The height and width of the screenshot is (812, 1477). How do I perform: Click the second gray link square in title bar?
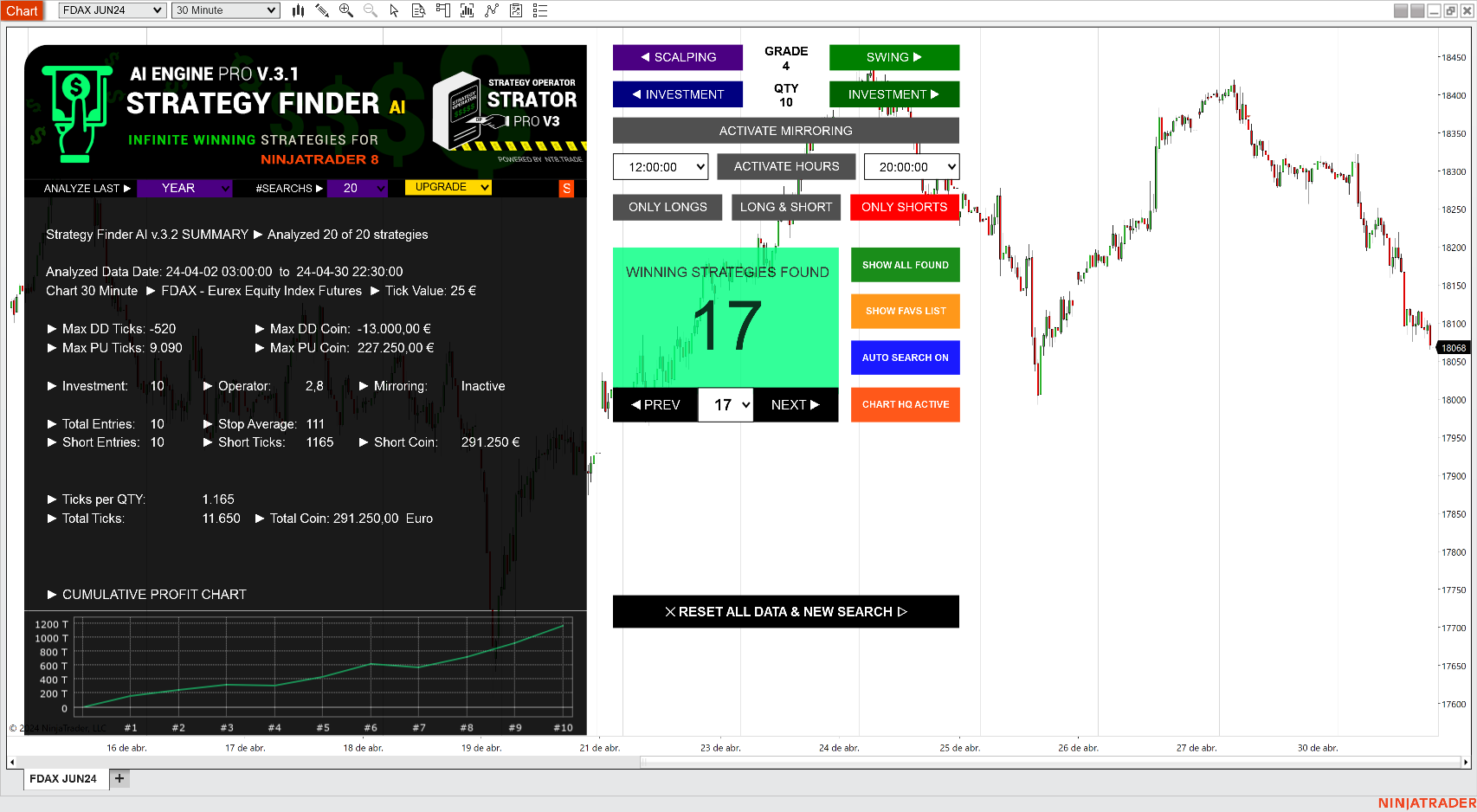[1417, 10]
